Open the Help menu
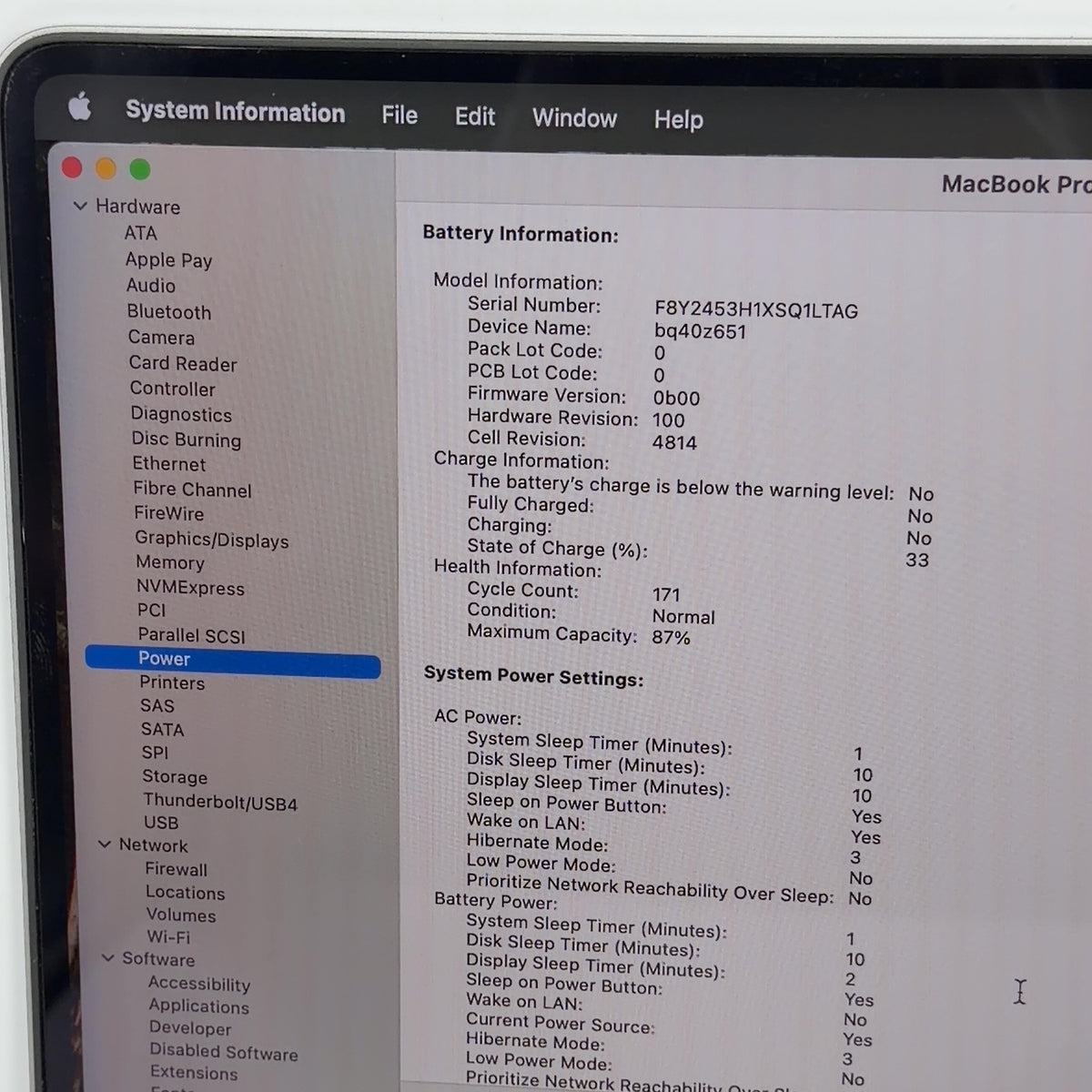1092x1092 pixels. click(678, 119)
